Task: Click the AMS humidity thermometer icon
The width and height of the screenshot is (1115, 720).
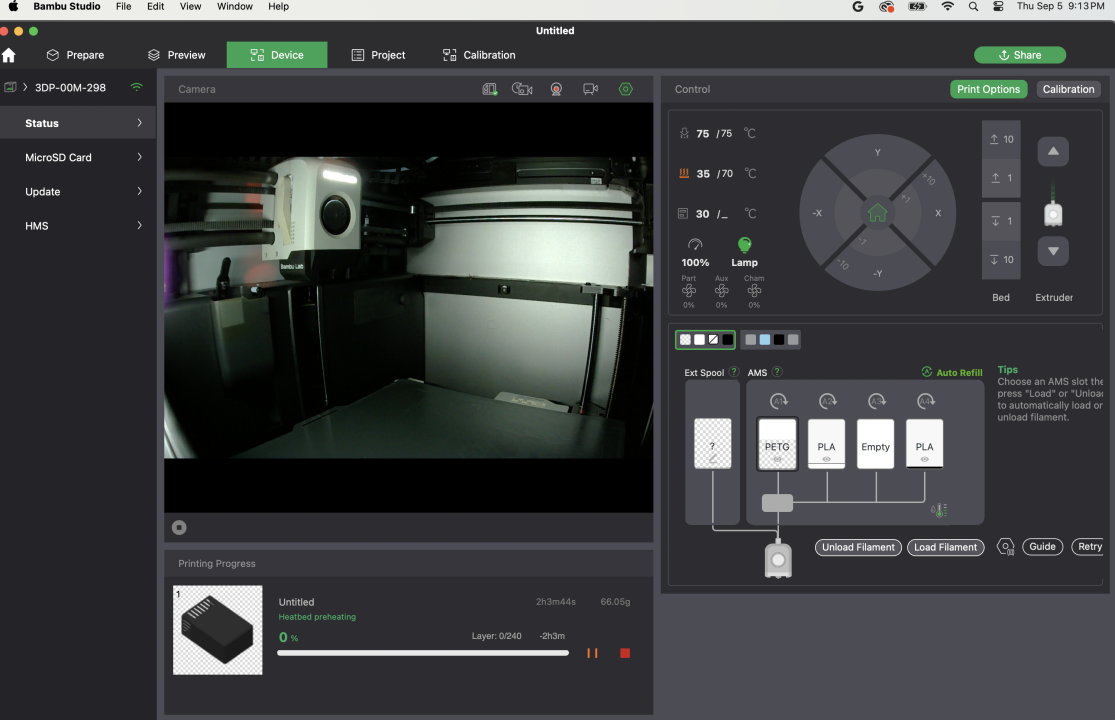Action: click(x=939, y=510)
